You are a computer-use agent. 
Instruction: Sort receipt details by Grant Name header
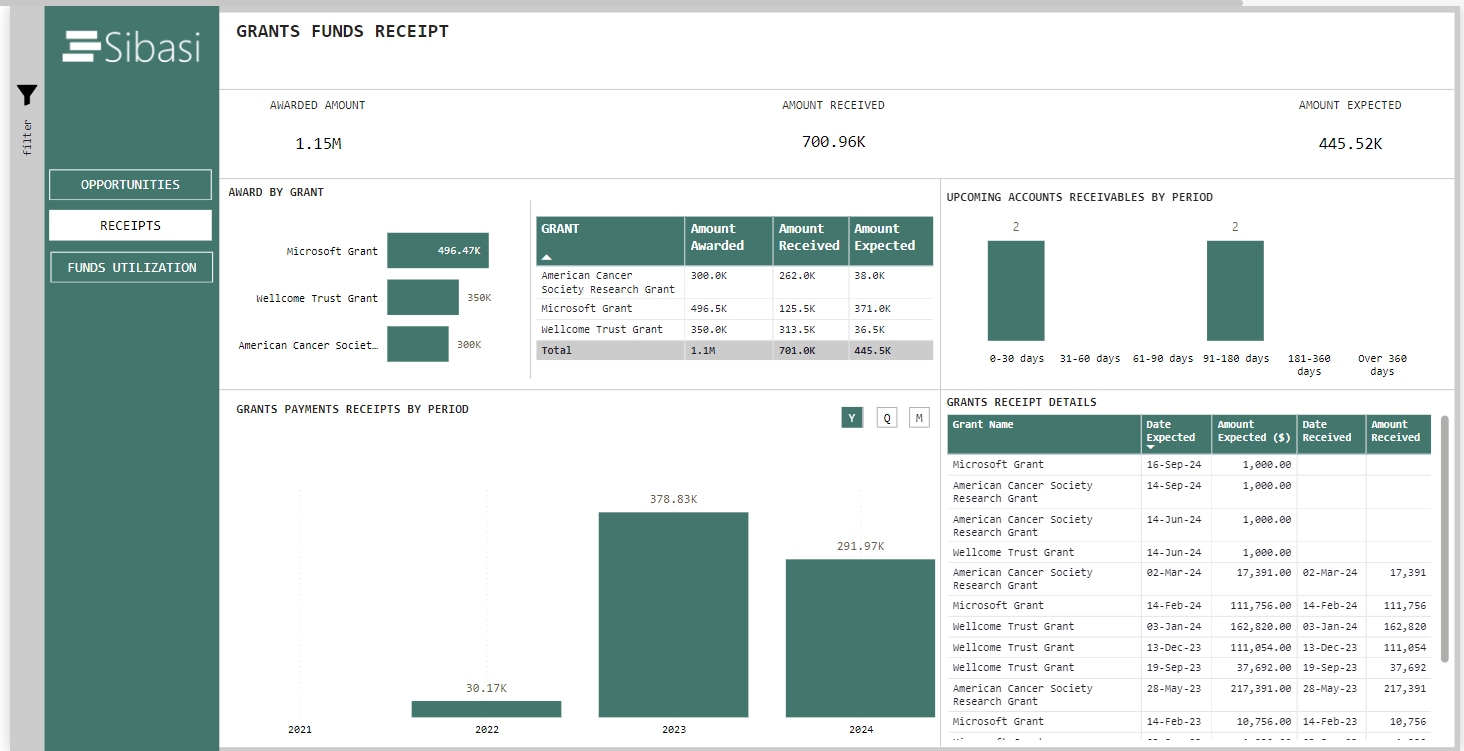click(x=1044, y=435)
